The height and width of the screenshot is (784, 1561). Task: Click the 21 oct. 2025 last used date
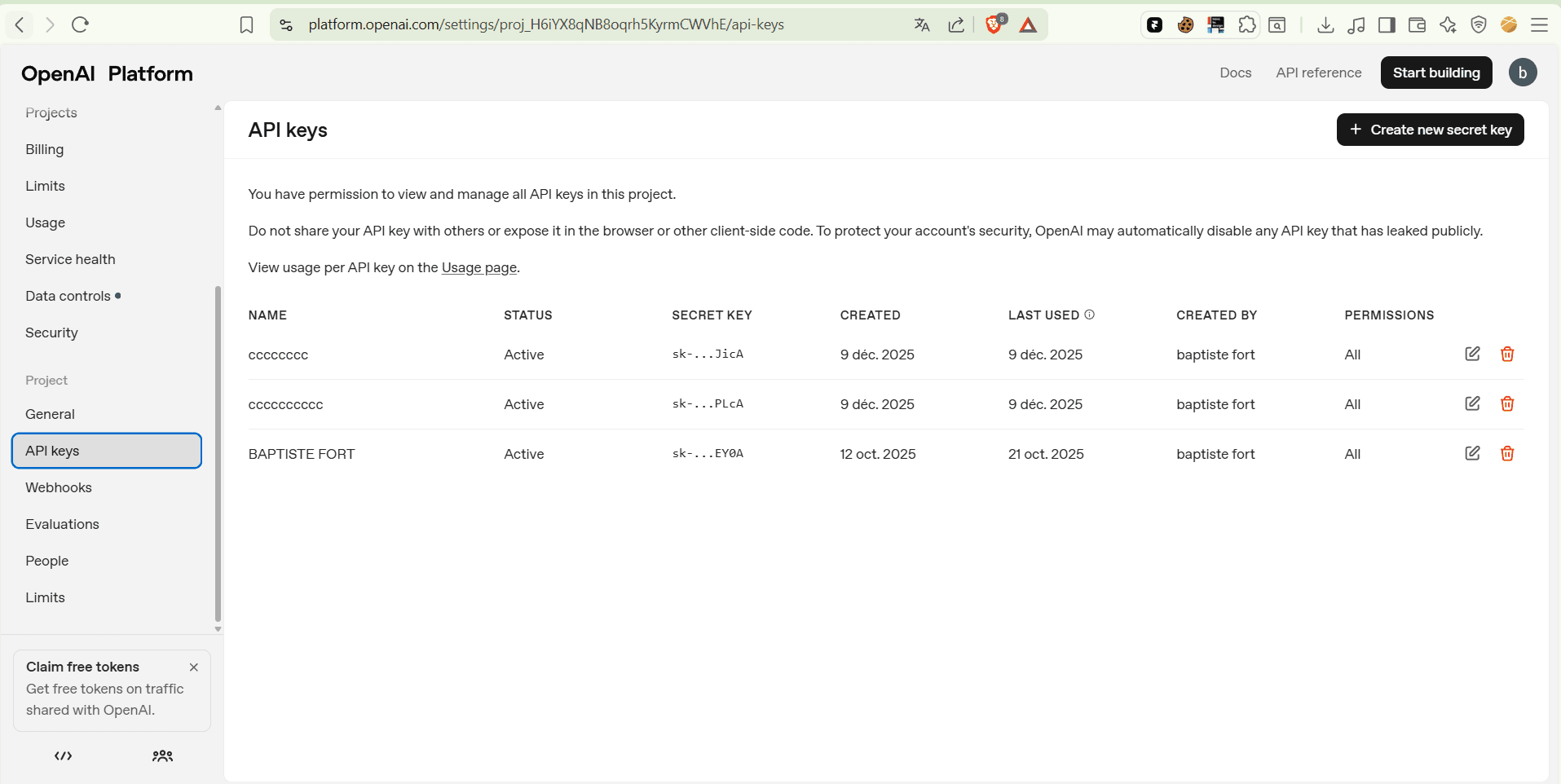click(x=1046, y=454)
